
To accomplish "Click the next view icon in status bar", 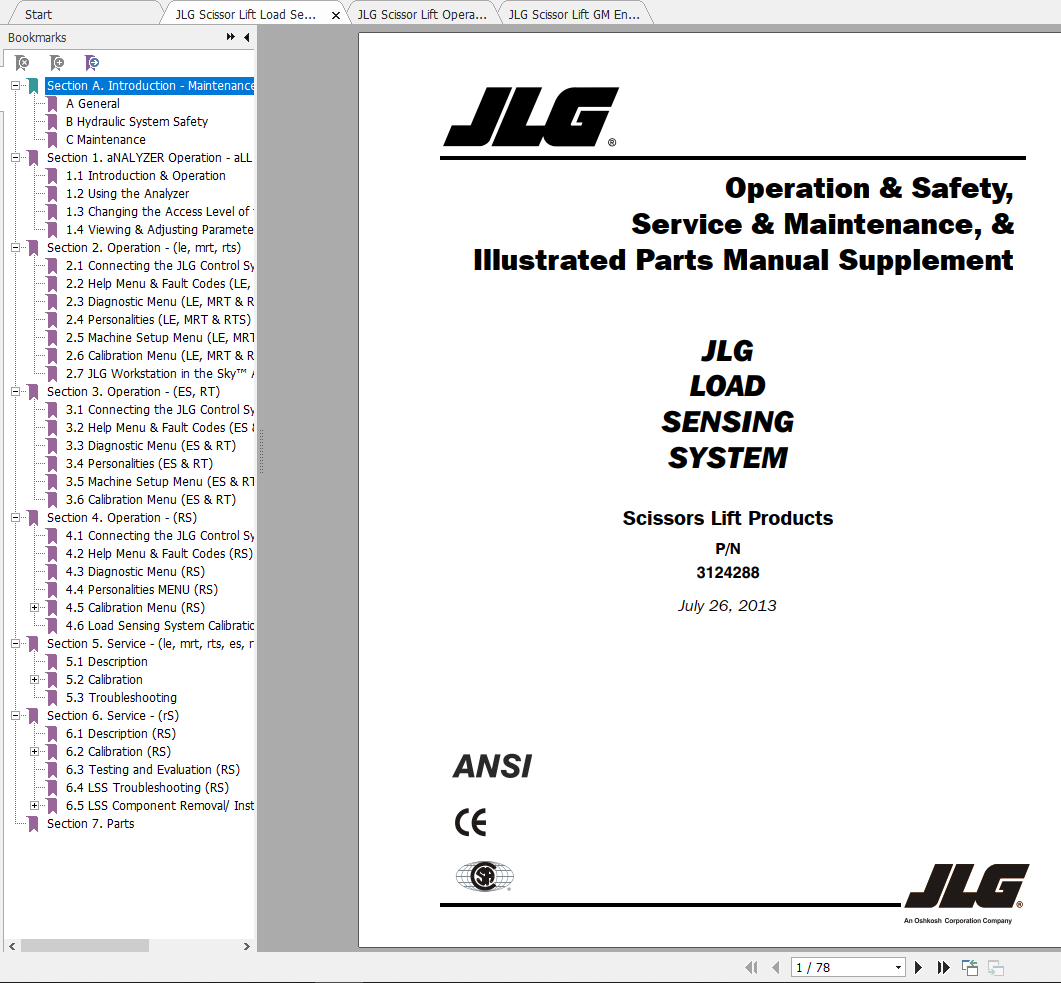I will [995, 967].
